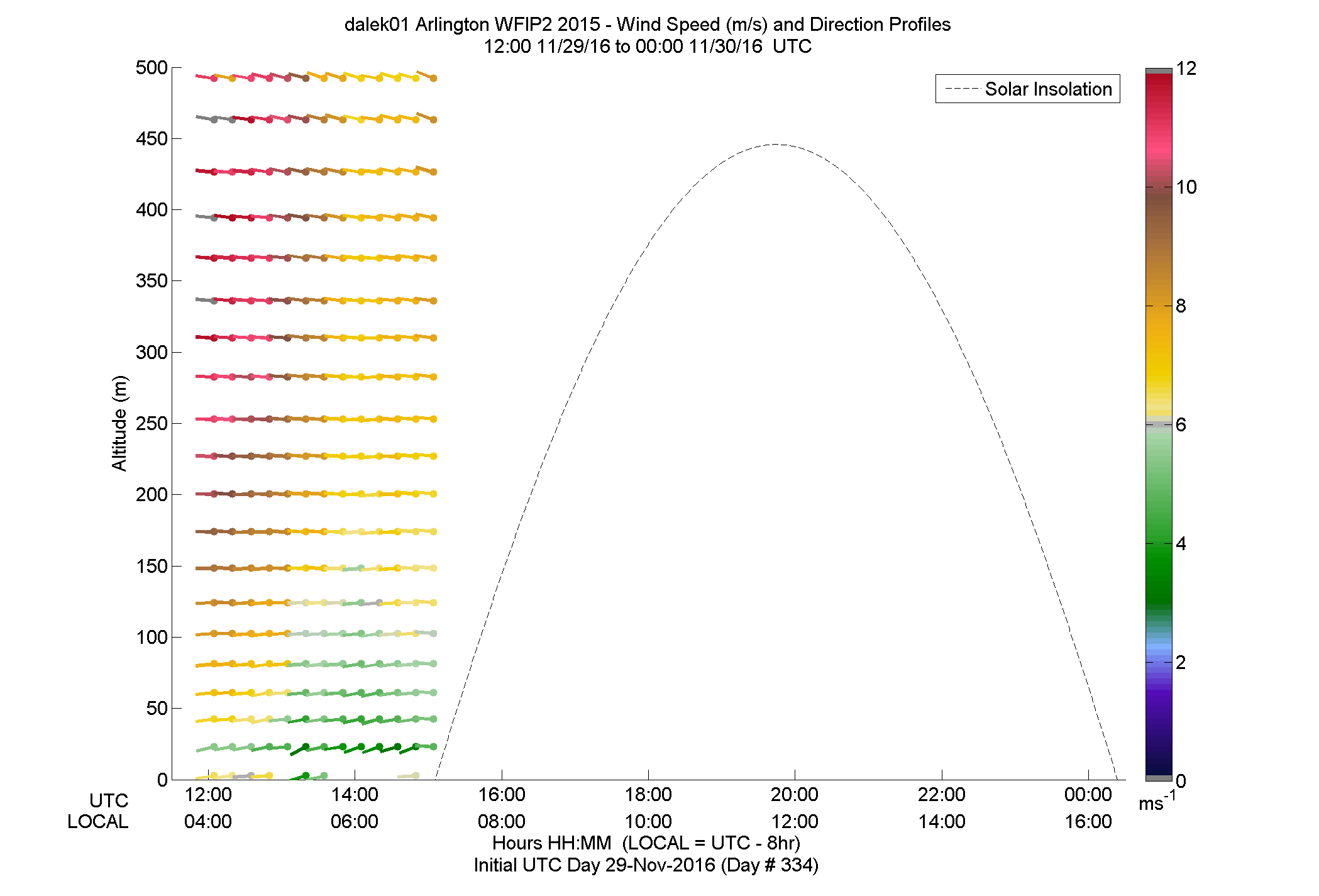Click the 350 altitude tick label
This screenshot has width=1319, height=896.
[x=152, y=281]
